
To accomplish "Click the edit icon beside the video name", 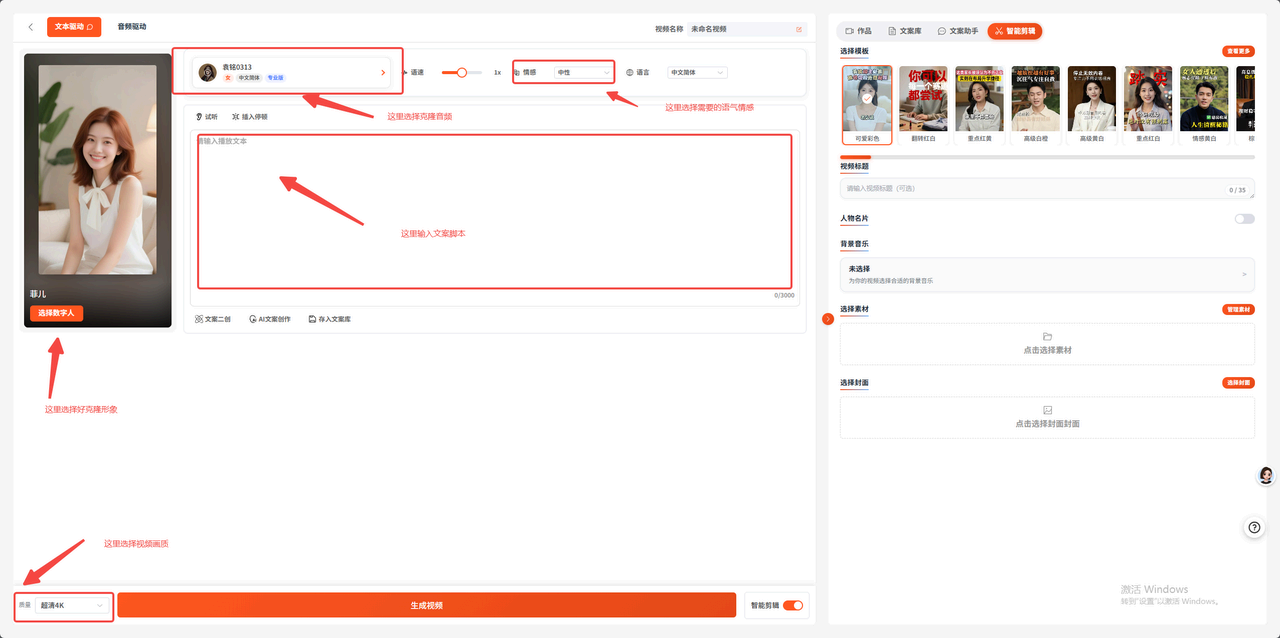I will 799,29.
